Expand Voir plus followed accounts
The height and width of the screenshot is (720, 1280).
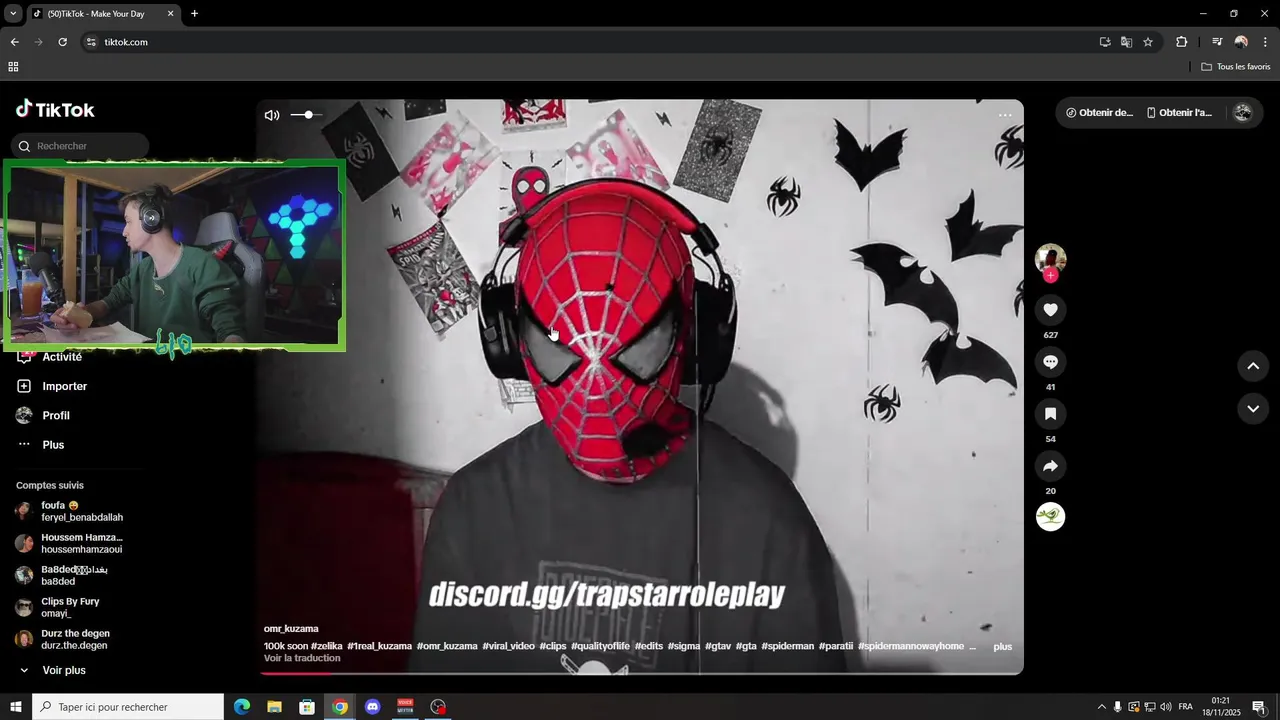[64, 670]
